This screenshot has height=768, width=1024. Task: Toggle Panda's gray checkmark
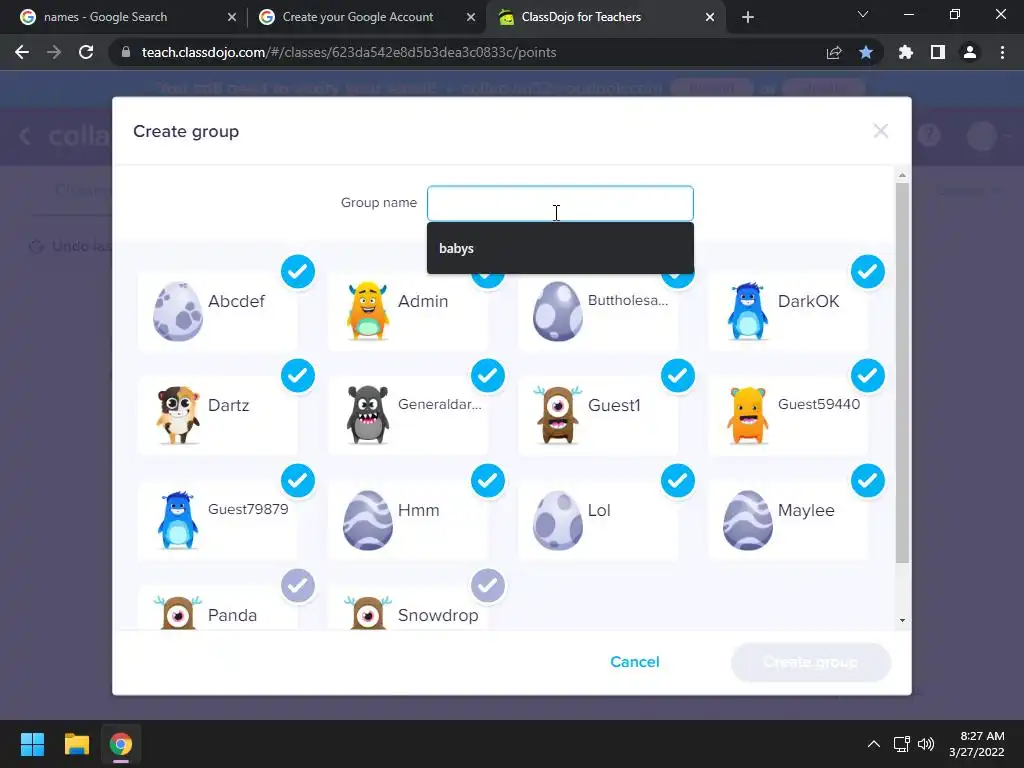coord(298,585)
